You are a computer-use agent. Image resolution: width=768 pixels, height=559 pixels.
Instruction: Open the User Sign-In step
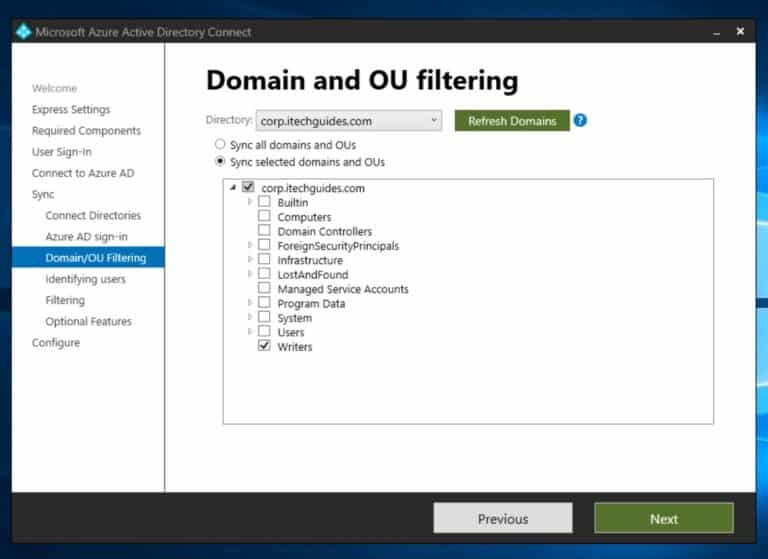[62, 152]
